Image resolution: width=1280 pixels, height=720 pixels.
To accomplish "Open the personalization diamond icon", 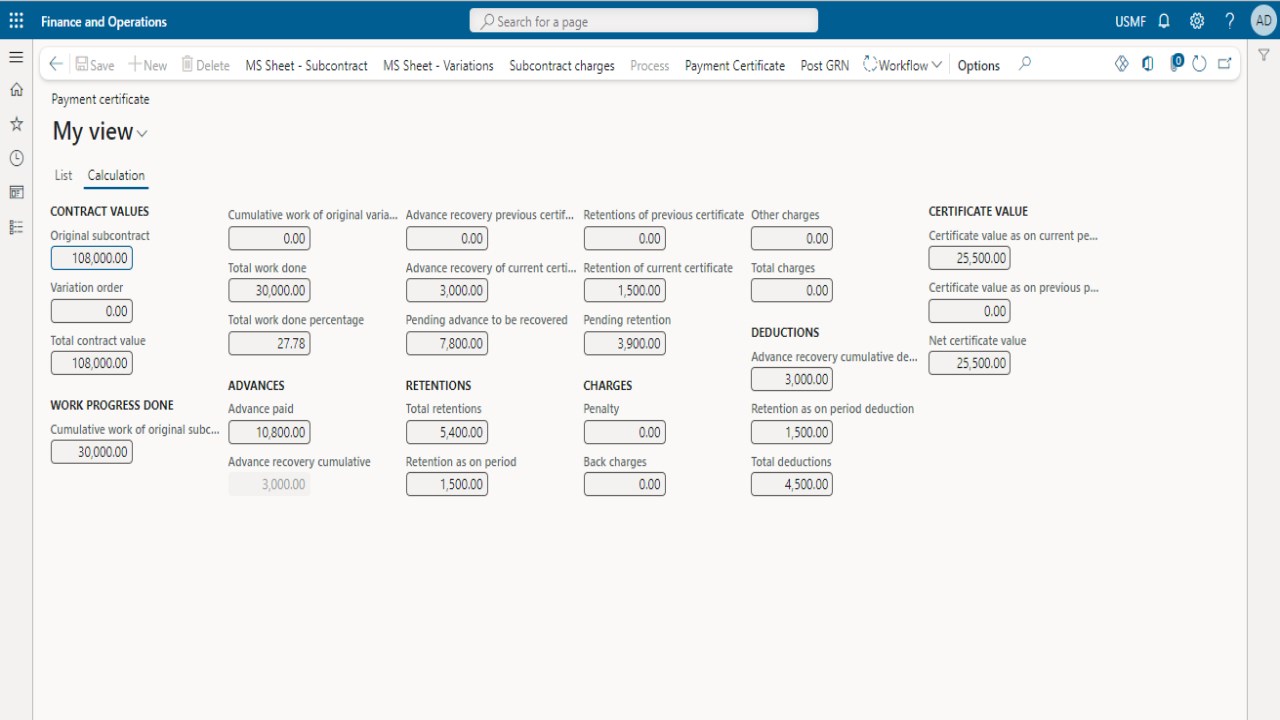I will [x=1121, y=64].
